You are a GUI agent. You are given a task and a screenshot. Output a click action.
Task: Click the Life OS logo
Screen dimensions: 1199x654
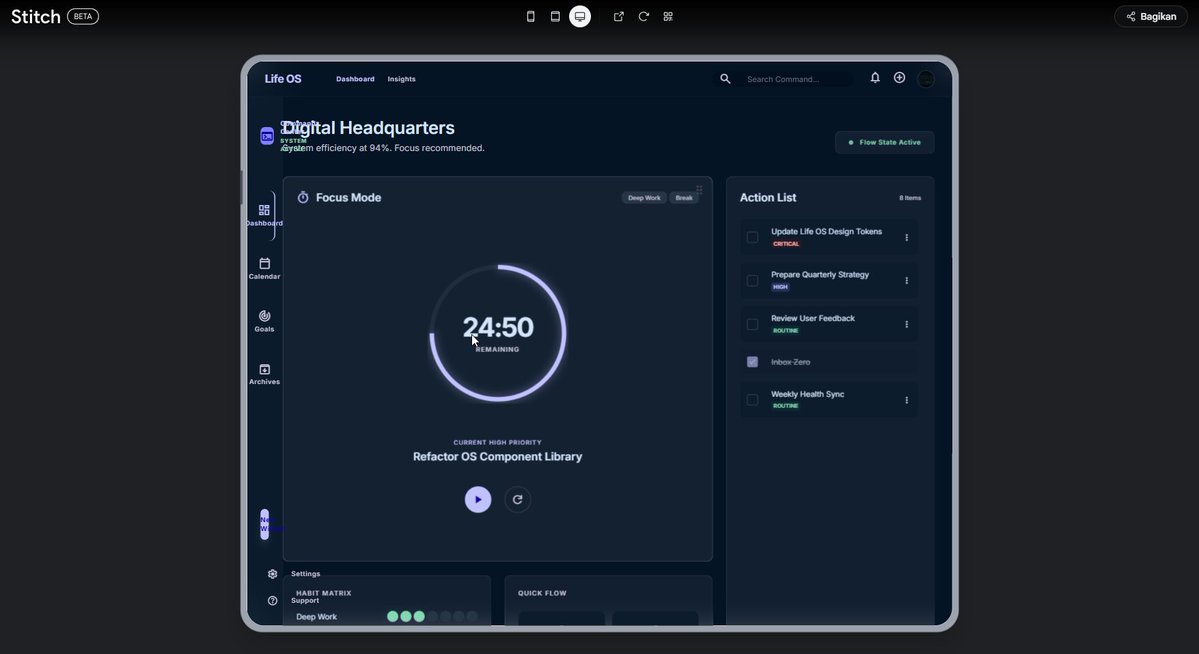coord(283,79)
